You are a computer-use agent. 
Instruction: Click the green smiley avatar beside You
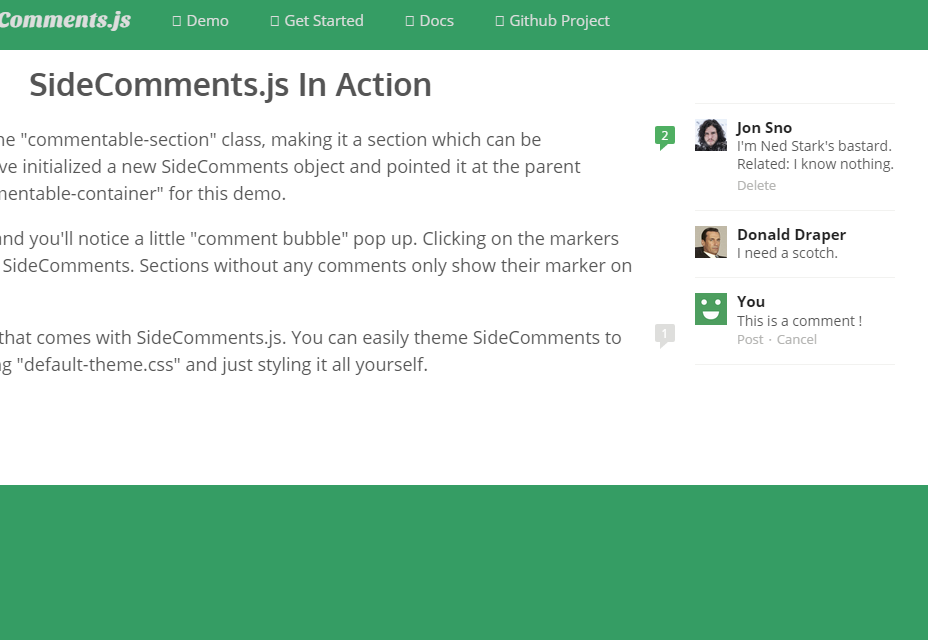[x=711, y=309]
